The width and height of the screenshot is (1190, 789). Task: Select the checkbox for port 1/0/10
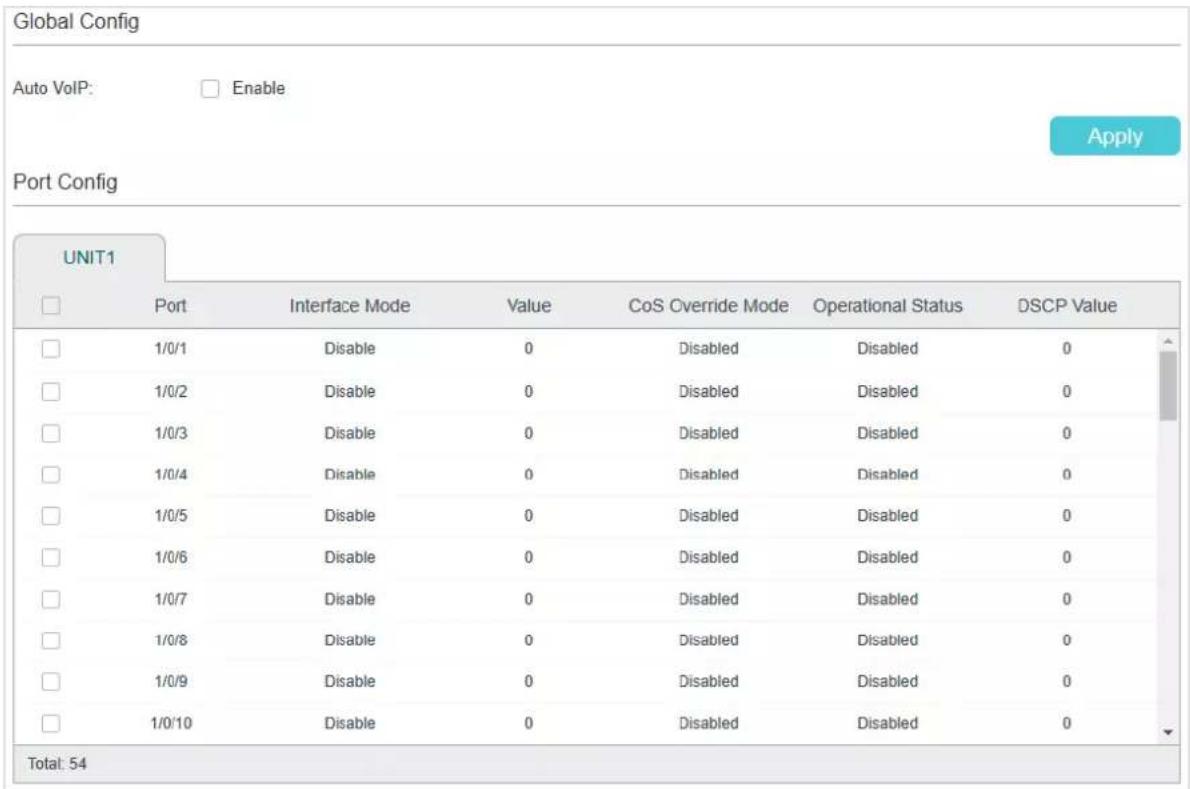[51, 723]
